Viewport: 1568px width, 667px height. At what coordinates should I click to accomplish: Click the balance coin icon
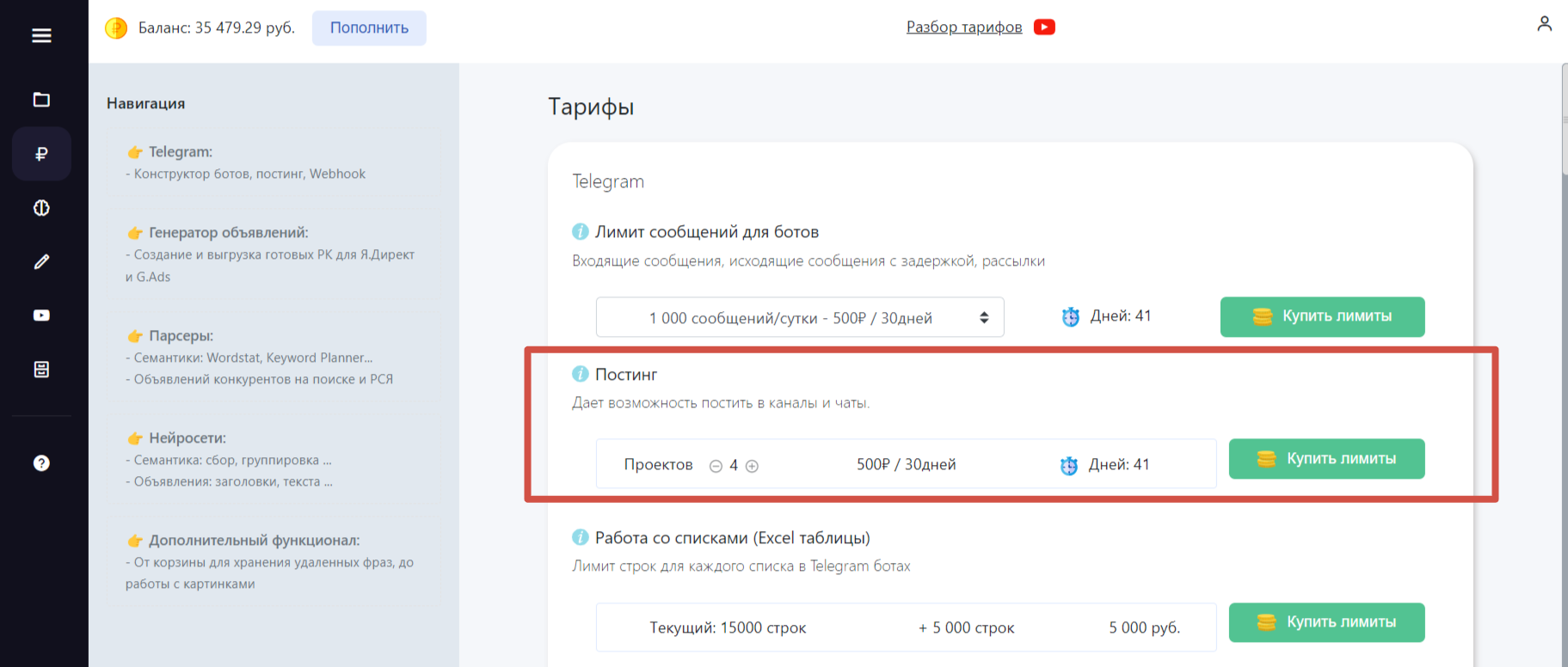(116, 28)
